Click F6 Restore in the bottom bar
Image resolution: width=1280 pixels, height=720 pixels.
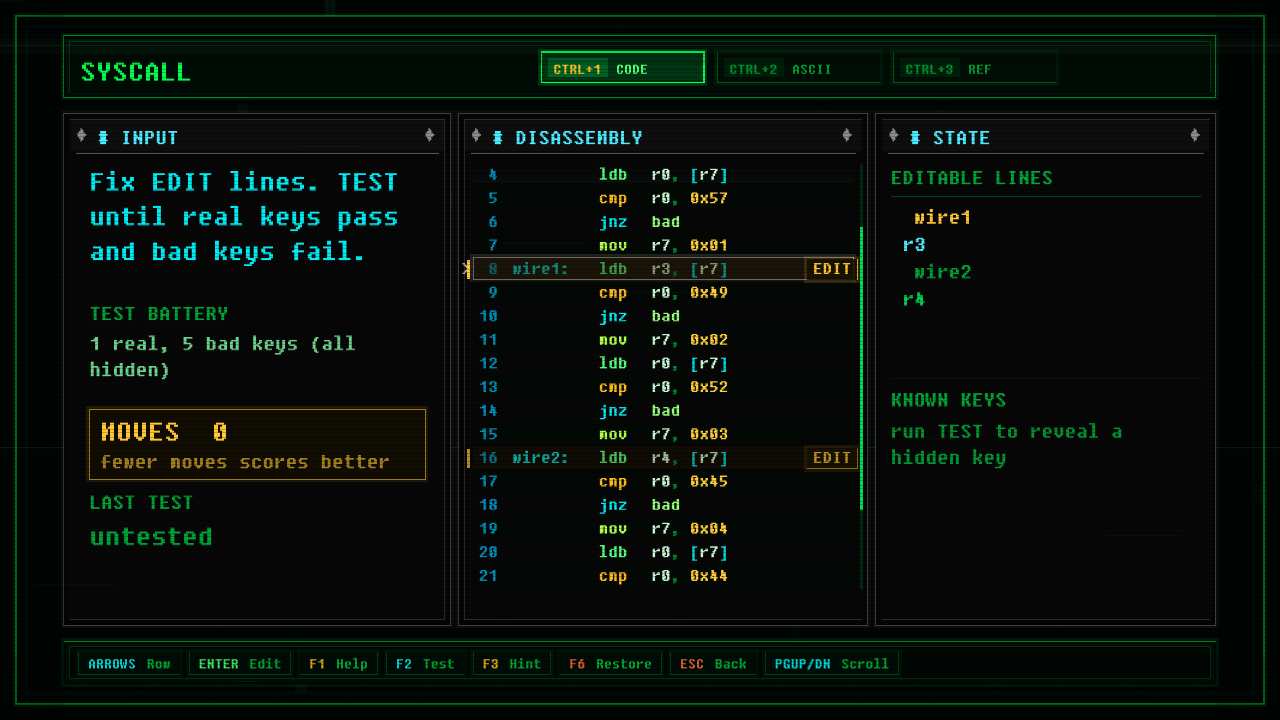coord(610,664)
